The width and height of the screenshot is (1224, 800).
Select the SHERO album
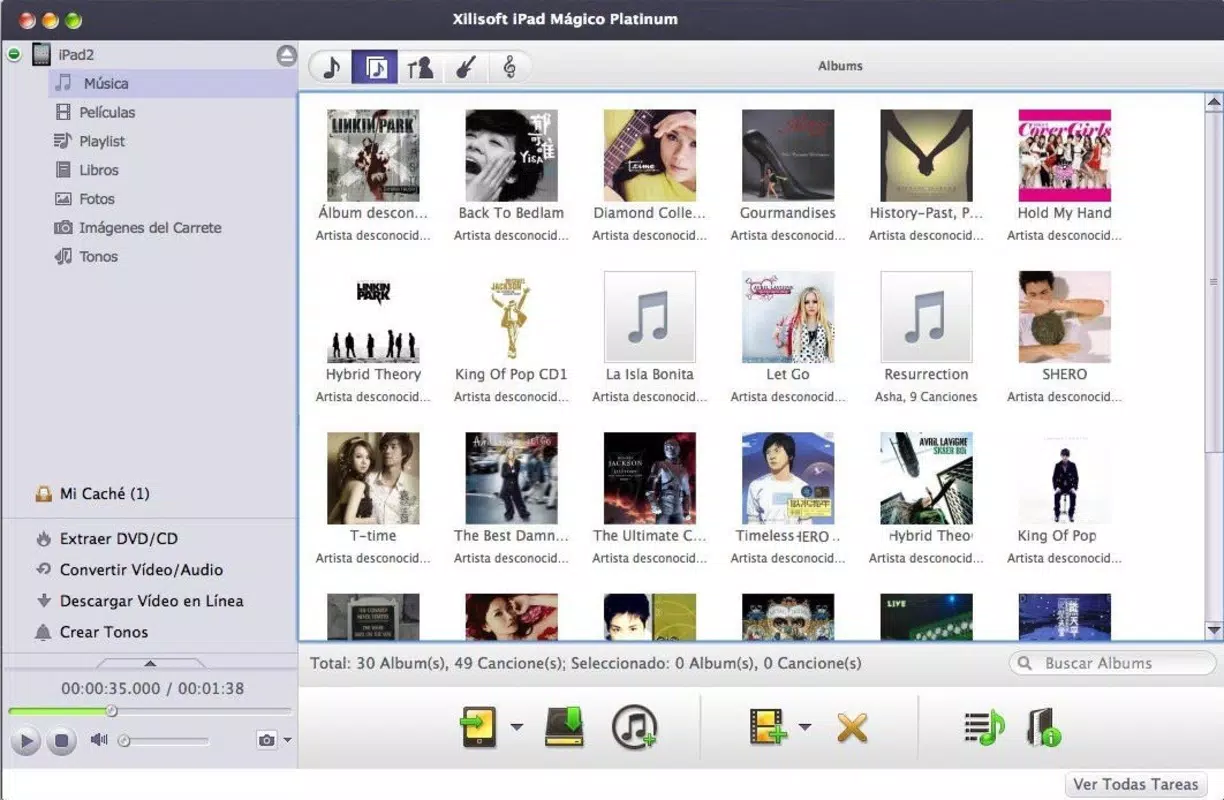1064,317
